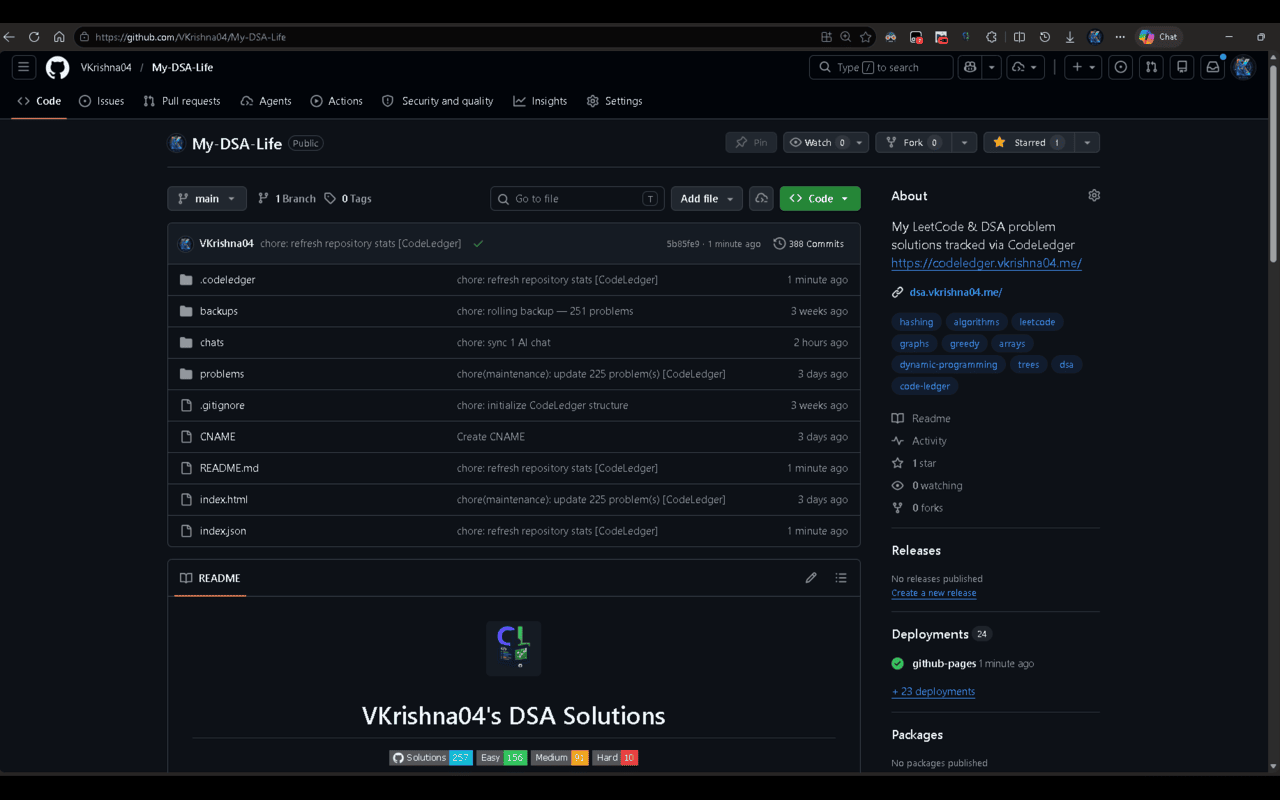Click the Pin repository button
Viewport: 1280px width, 800px height.
751,143
